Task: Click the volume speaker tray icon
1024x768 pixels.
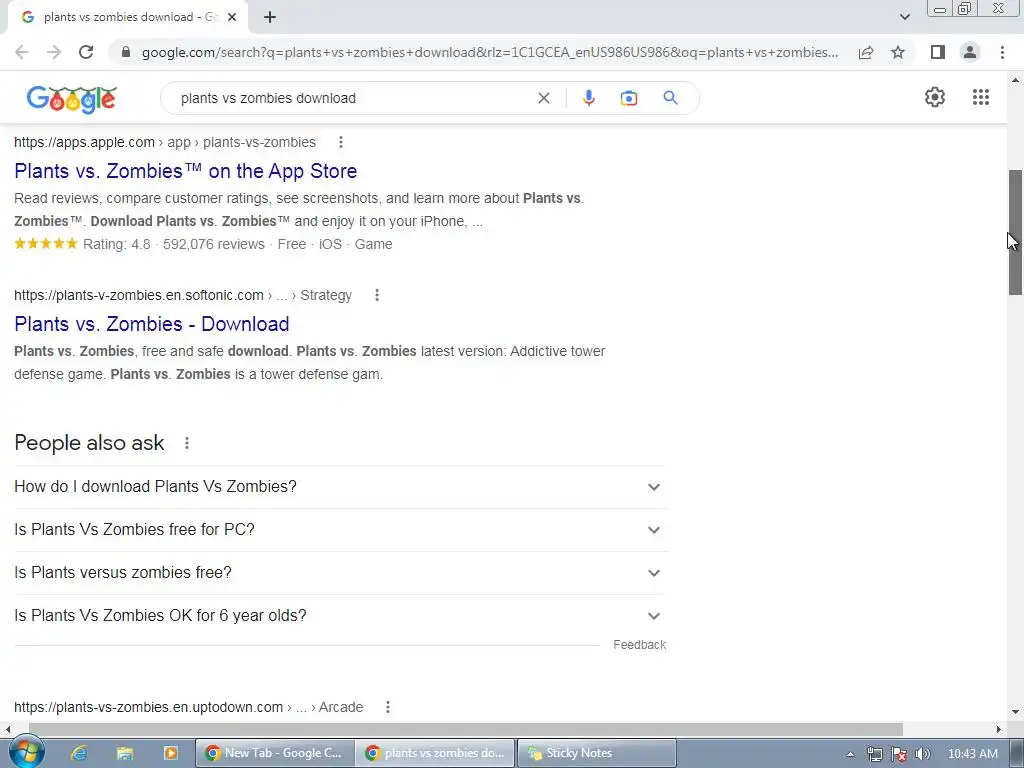Action: pyautogui.click(x=922, y=754)
